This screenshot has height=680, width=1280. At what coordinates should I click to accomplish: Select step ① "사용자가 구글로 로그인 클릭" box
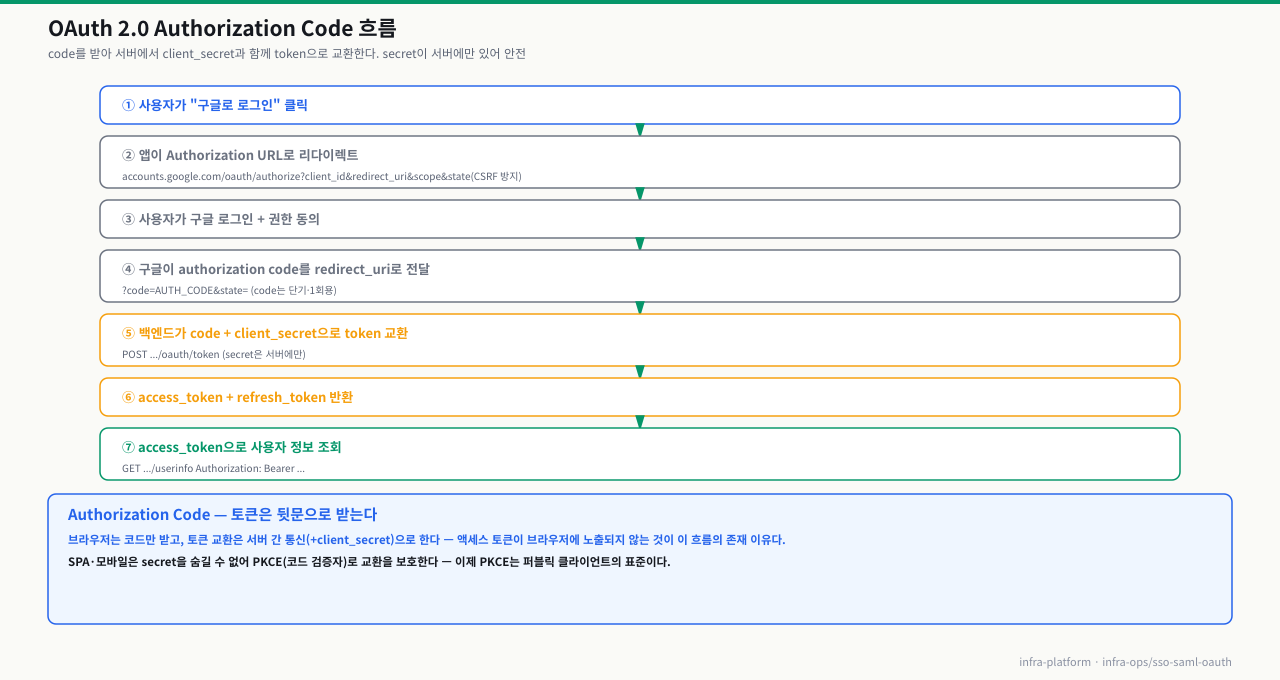[x=640, y=105]
